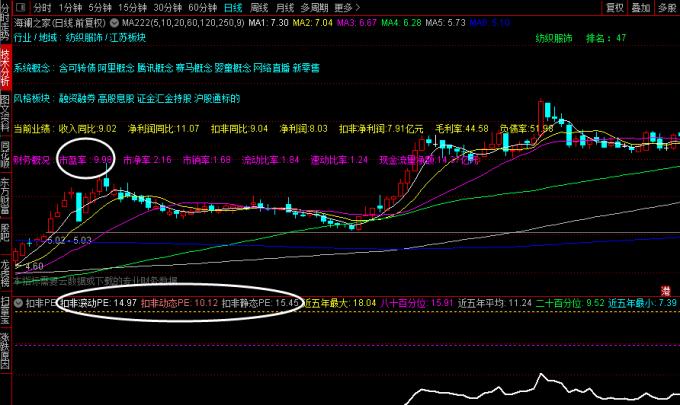Switch to 日线 daily chart
Screen dimensions: 680x405
click(x=233, y=7)
